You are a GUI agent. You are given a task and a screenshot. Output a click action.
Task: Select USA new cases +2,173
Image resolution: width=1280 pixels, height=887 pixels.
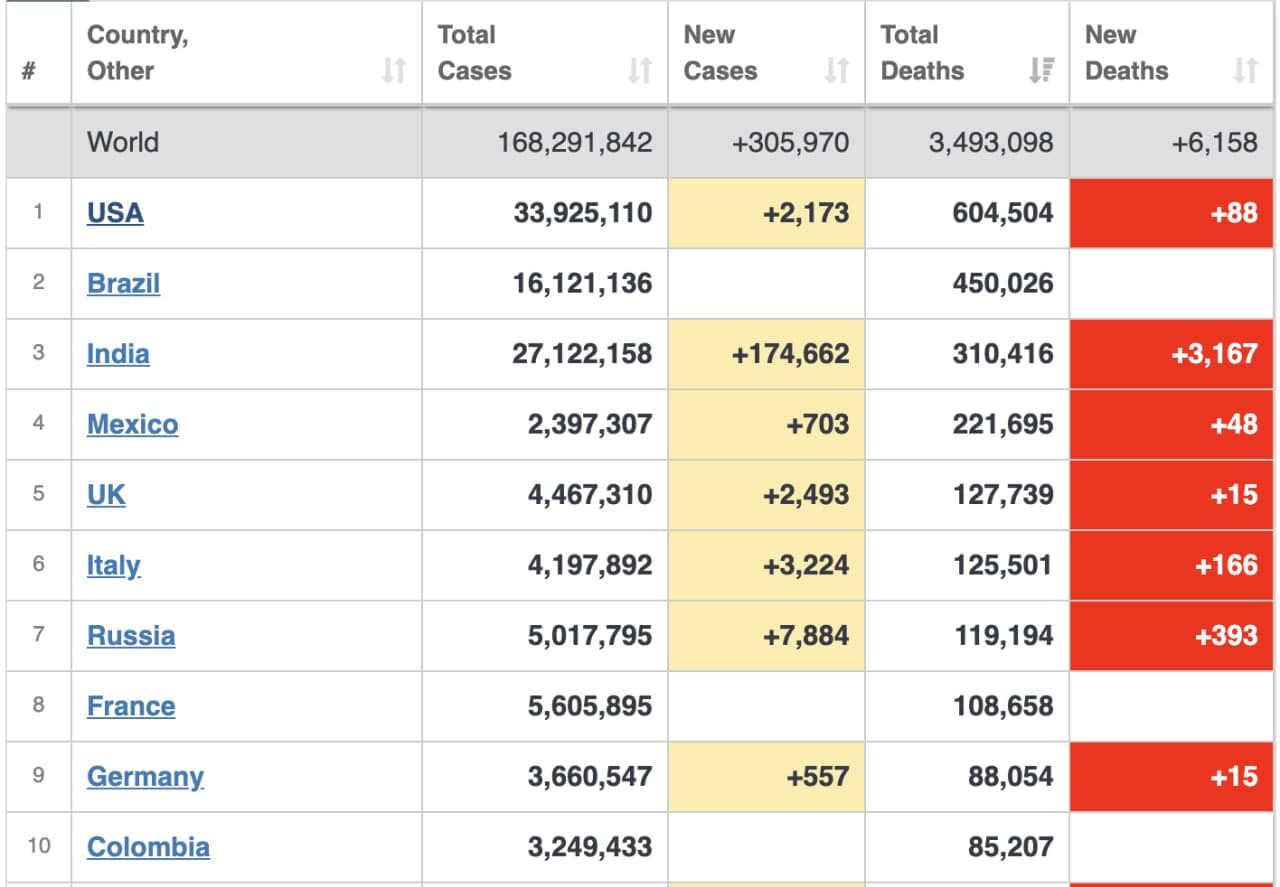(x=806, y=213)
